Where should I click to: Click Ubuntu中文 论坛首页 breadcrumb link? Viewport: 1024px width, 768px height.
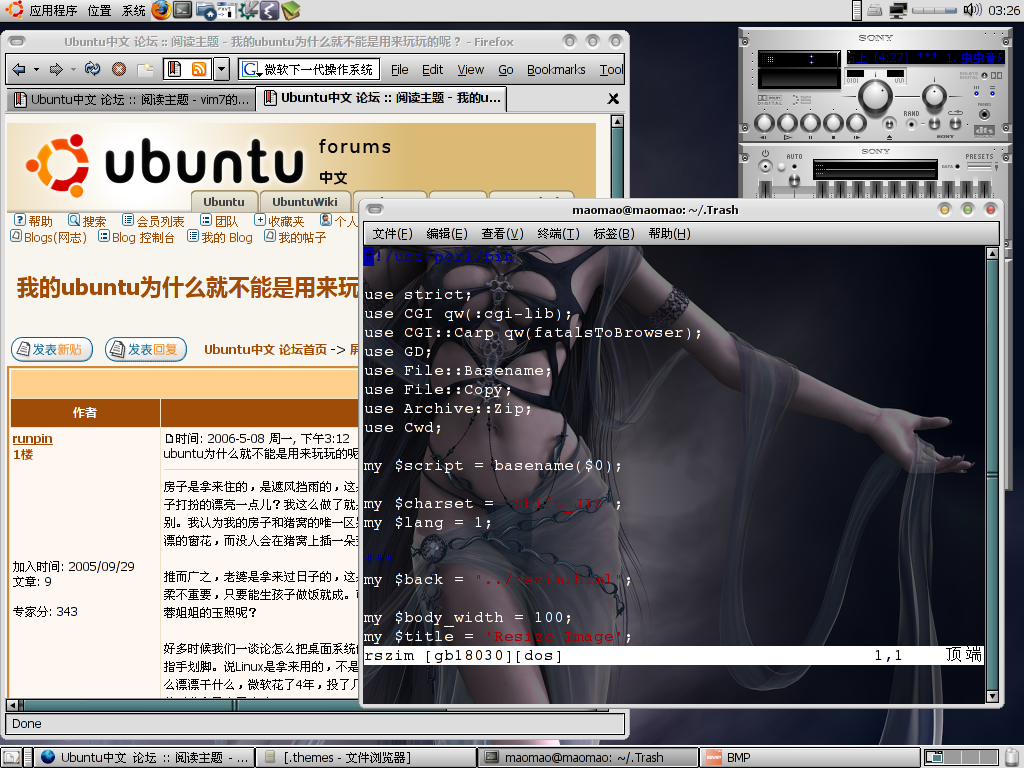coord(265,349)
